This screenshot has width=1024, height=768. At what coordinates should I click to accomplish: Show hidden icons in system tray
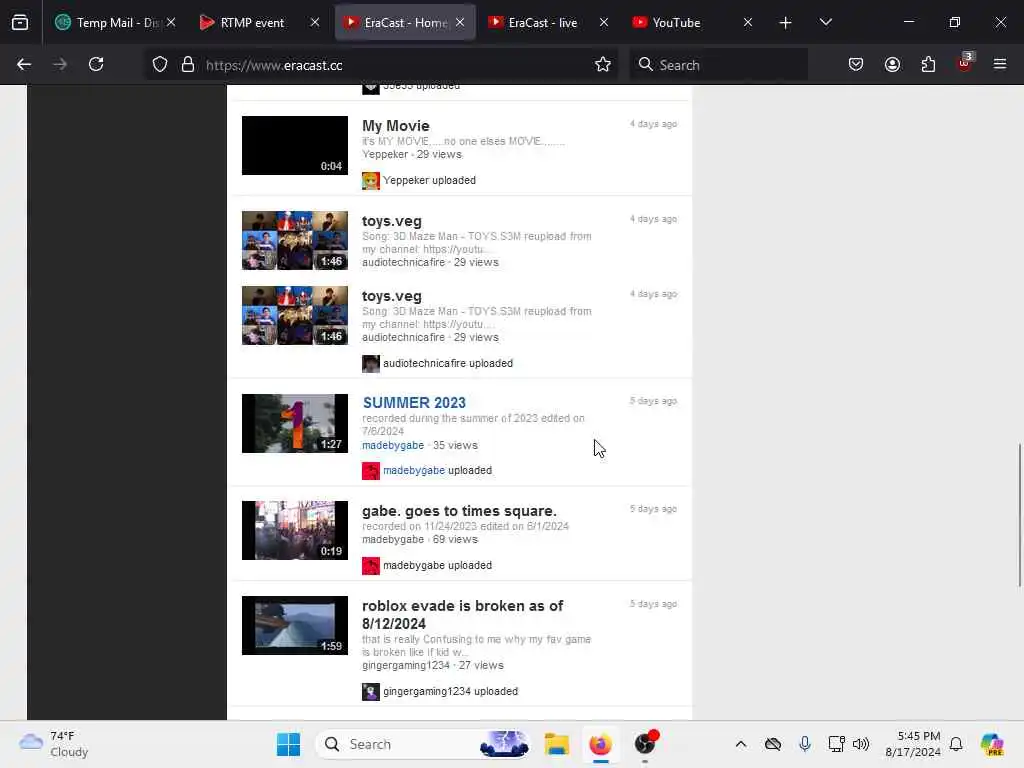(x=741, y=744)
